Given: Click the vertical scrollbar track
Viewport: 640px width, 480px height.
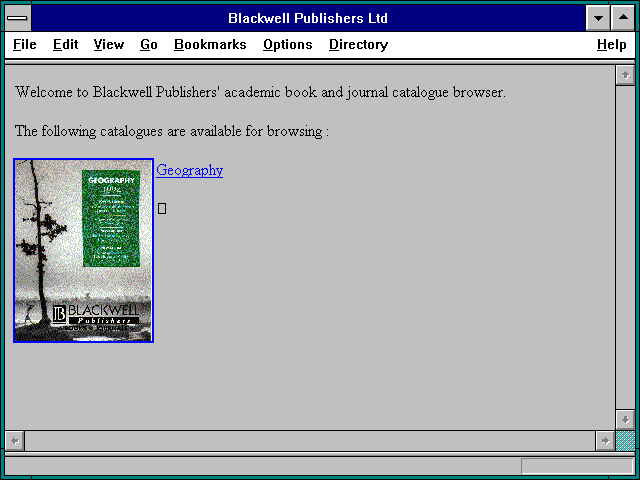Looking at the screenshot, I should click(625, 247).
